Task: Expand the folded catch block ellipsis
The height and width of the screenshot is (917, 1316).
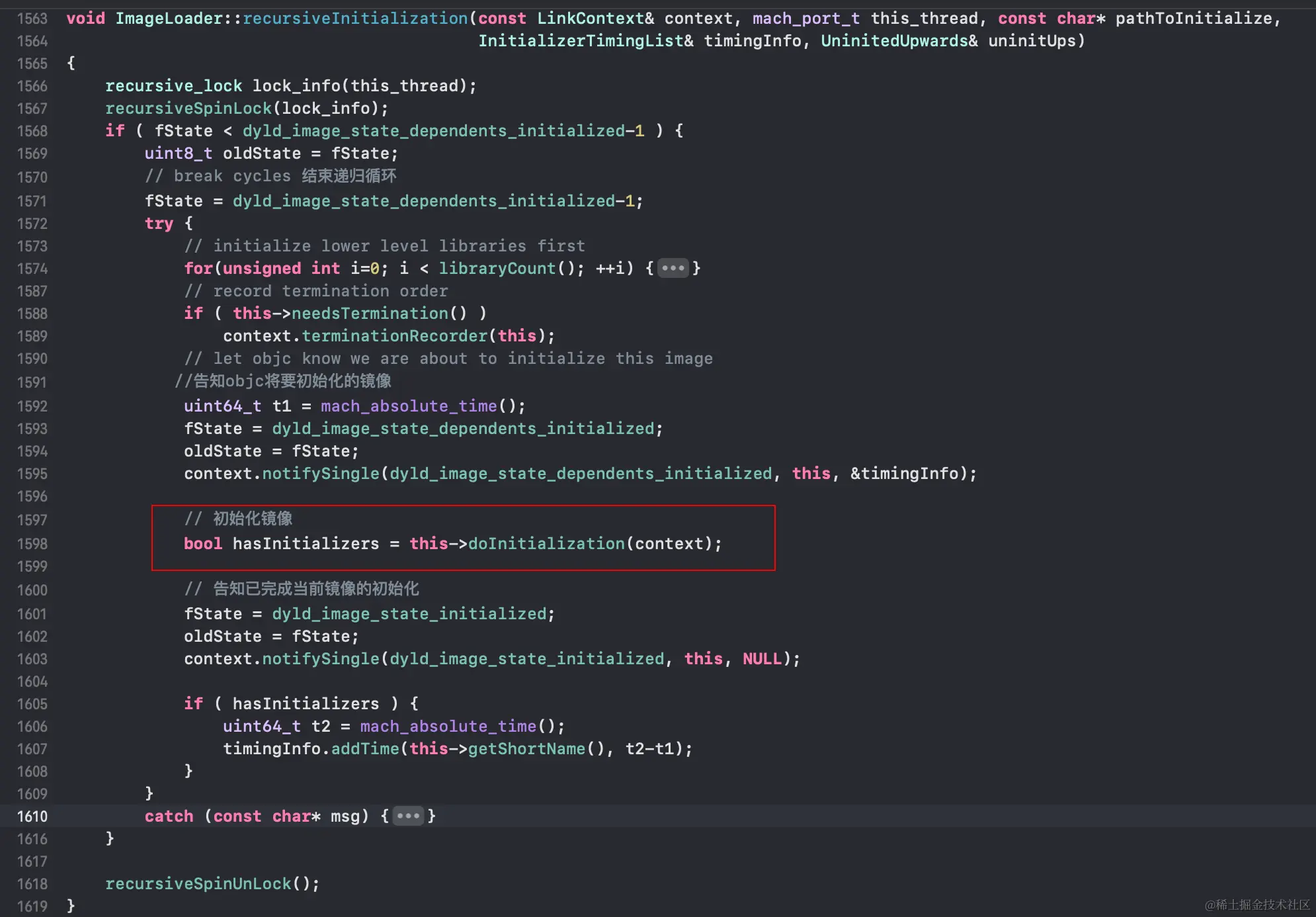Action: (x=408, y=816)
